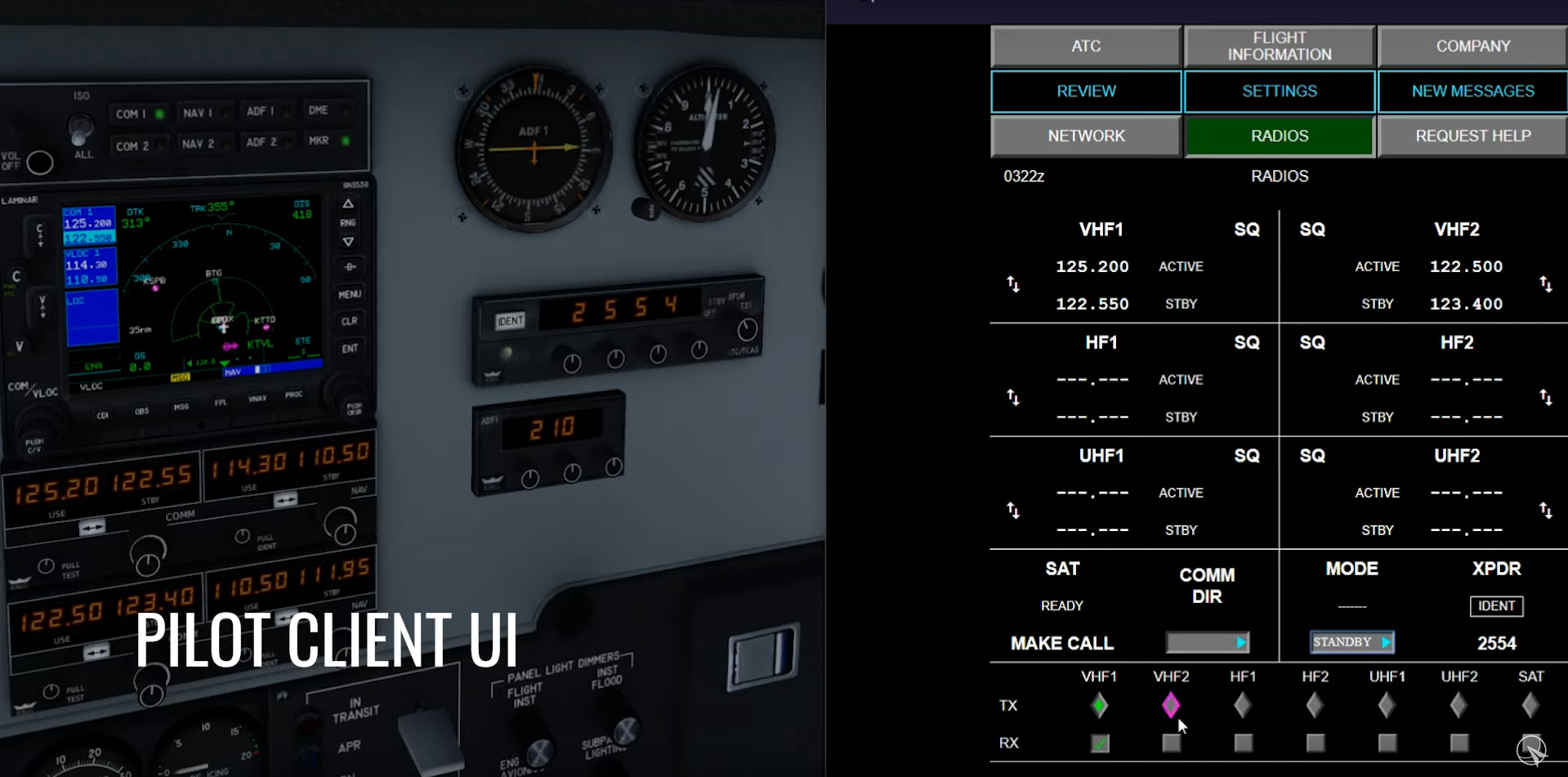Toggle COM 1 on audio panel
Screen dimensions: 1568x777
pyautogui.click(x=139, y=114)
